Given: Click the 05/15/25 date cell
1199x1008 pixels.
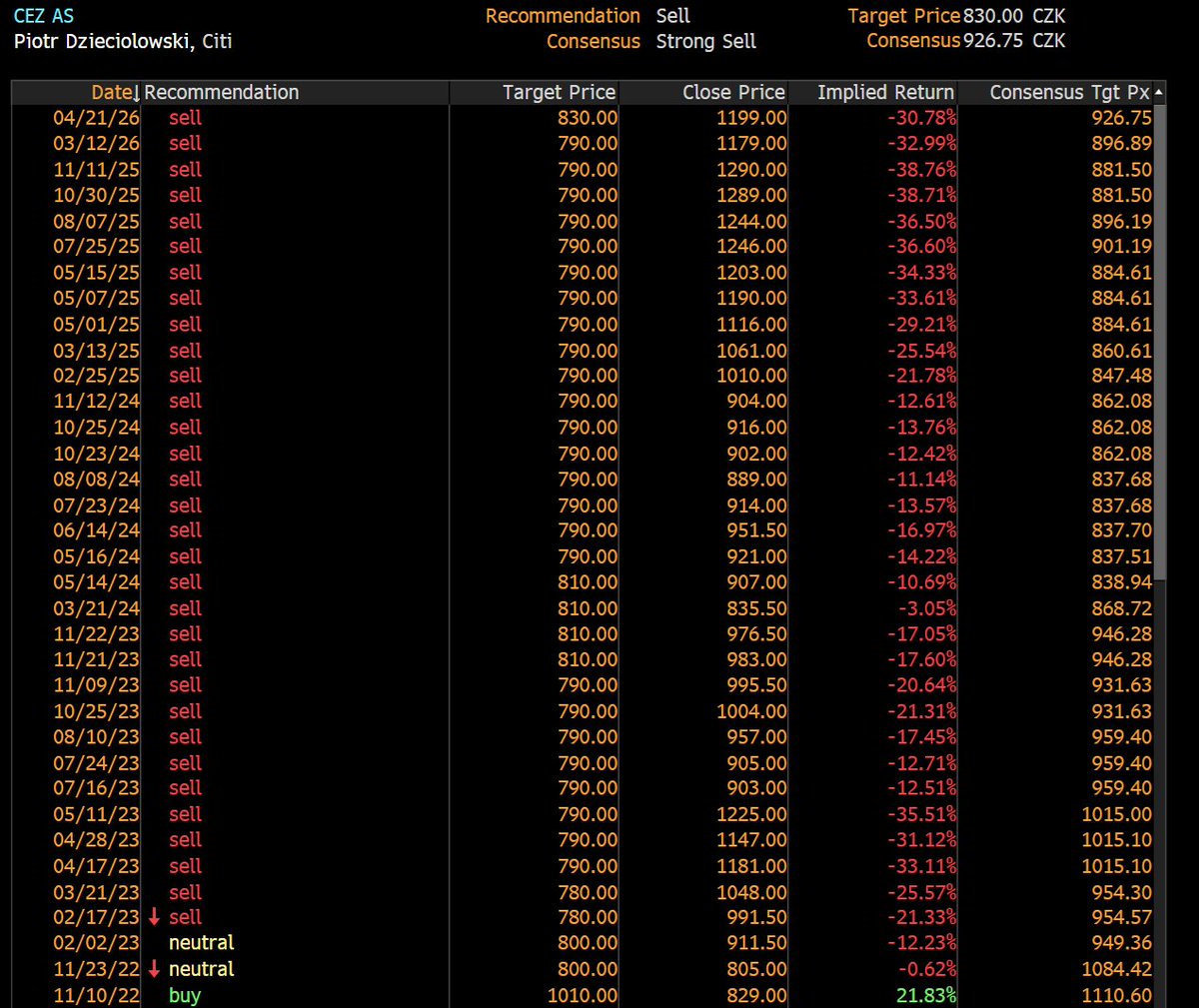Looking at the screenshot, I should (96, 273).
